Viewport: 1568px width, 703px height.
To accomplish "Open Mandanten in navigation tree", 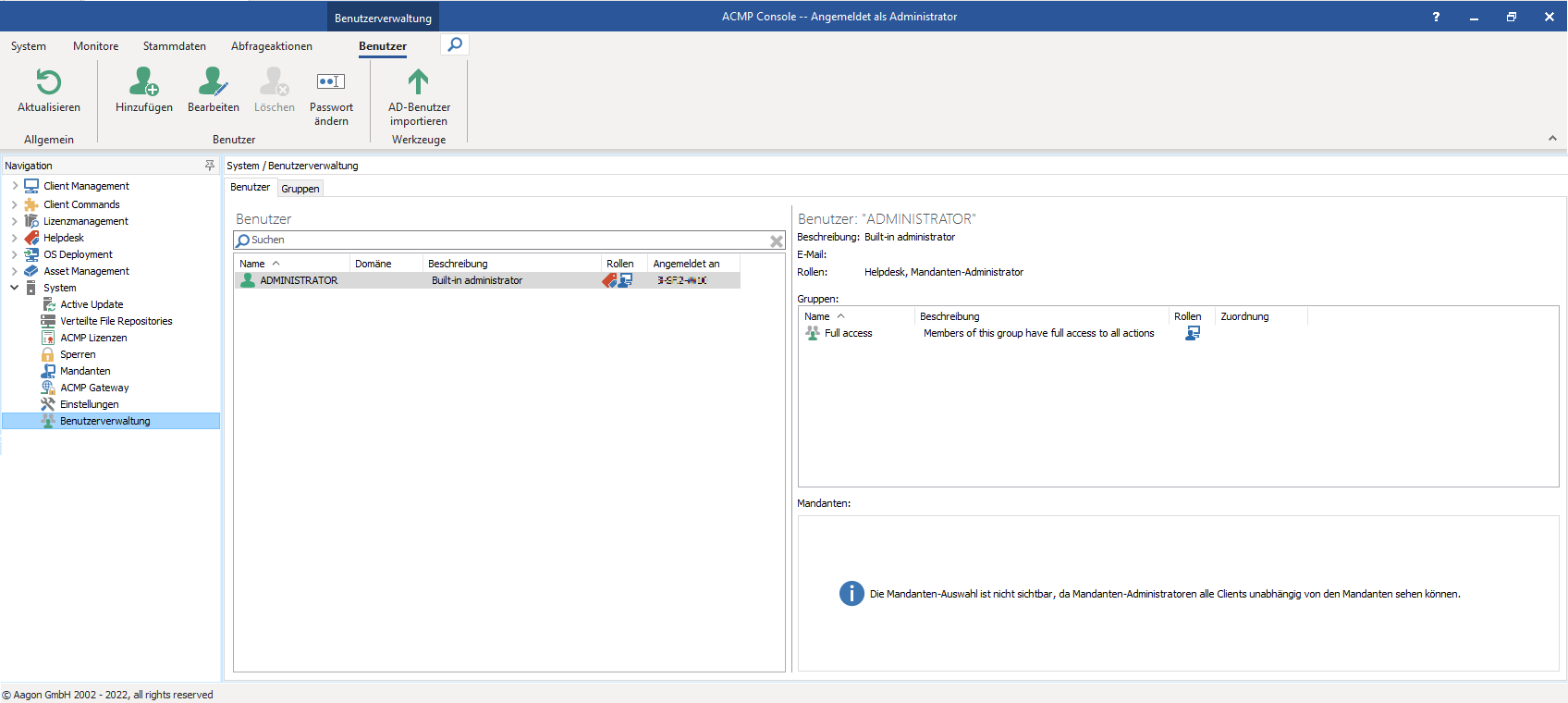I will coord(85,371).
